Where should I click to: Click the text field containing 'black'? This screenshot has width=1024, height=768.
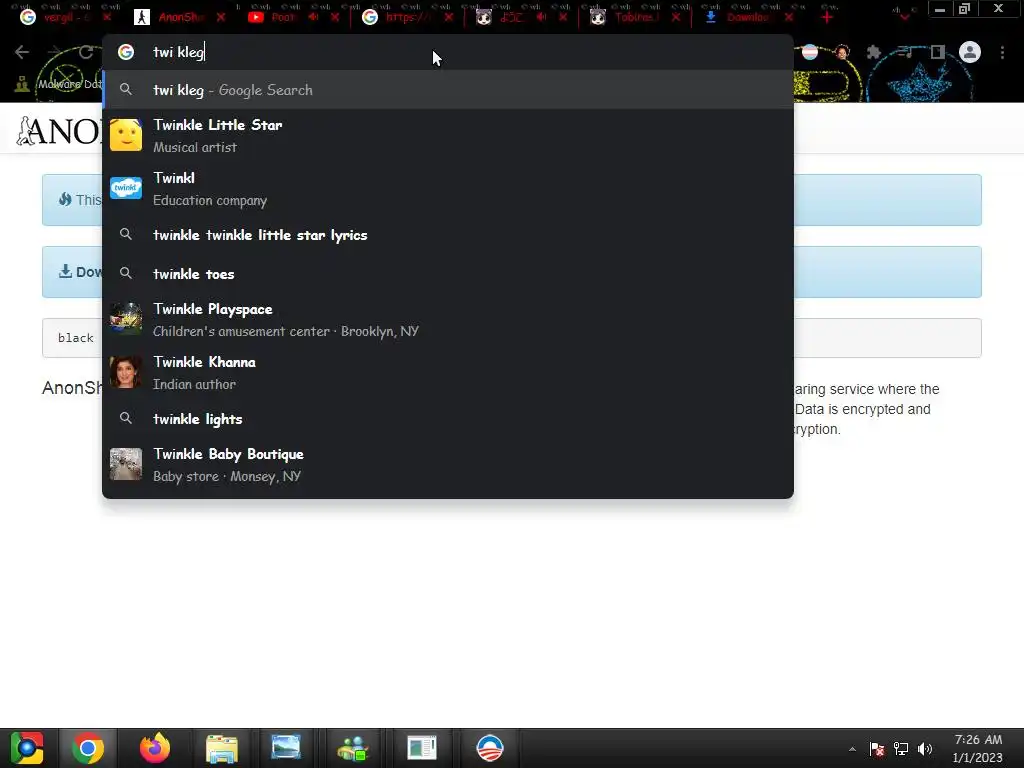(x=511, y=338)
